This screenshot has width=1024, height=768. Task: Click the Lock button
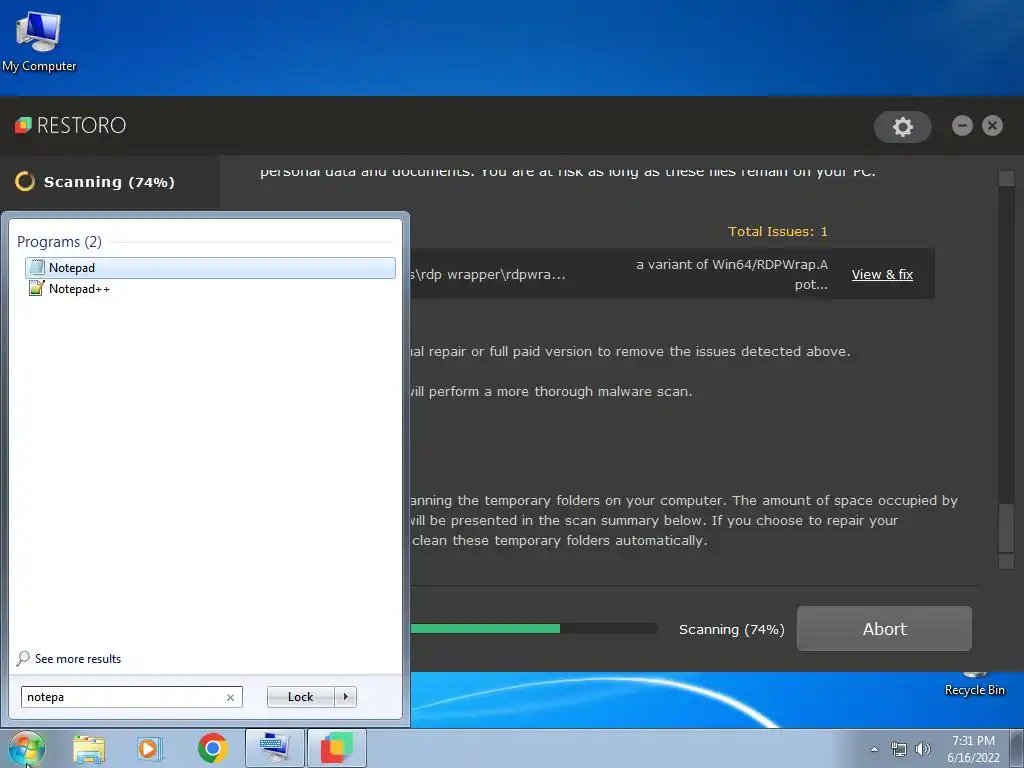pyautogui.click(x=300, y=697)
